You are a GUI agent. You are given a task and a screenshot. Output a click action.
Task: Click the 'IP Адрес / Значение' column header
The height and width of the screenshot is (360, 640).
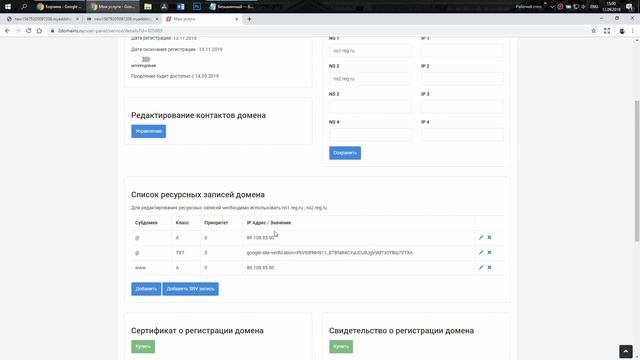pyautogui.click(x=269, y=223)
